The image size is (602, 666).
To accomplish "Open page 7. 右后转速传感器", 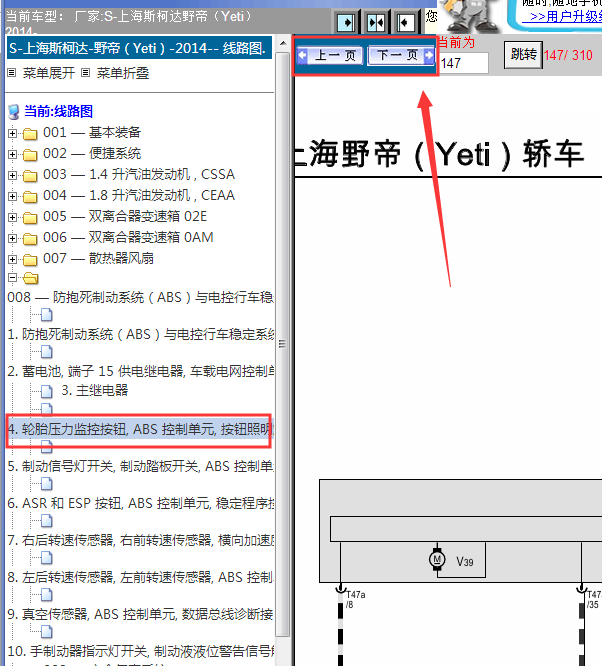I will [x=141, y=540].
